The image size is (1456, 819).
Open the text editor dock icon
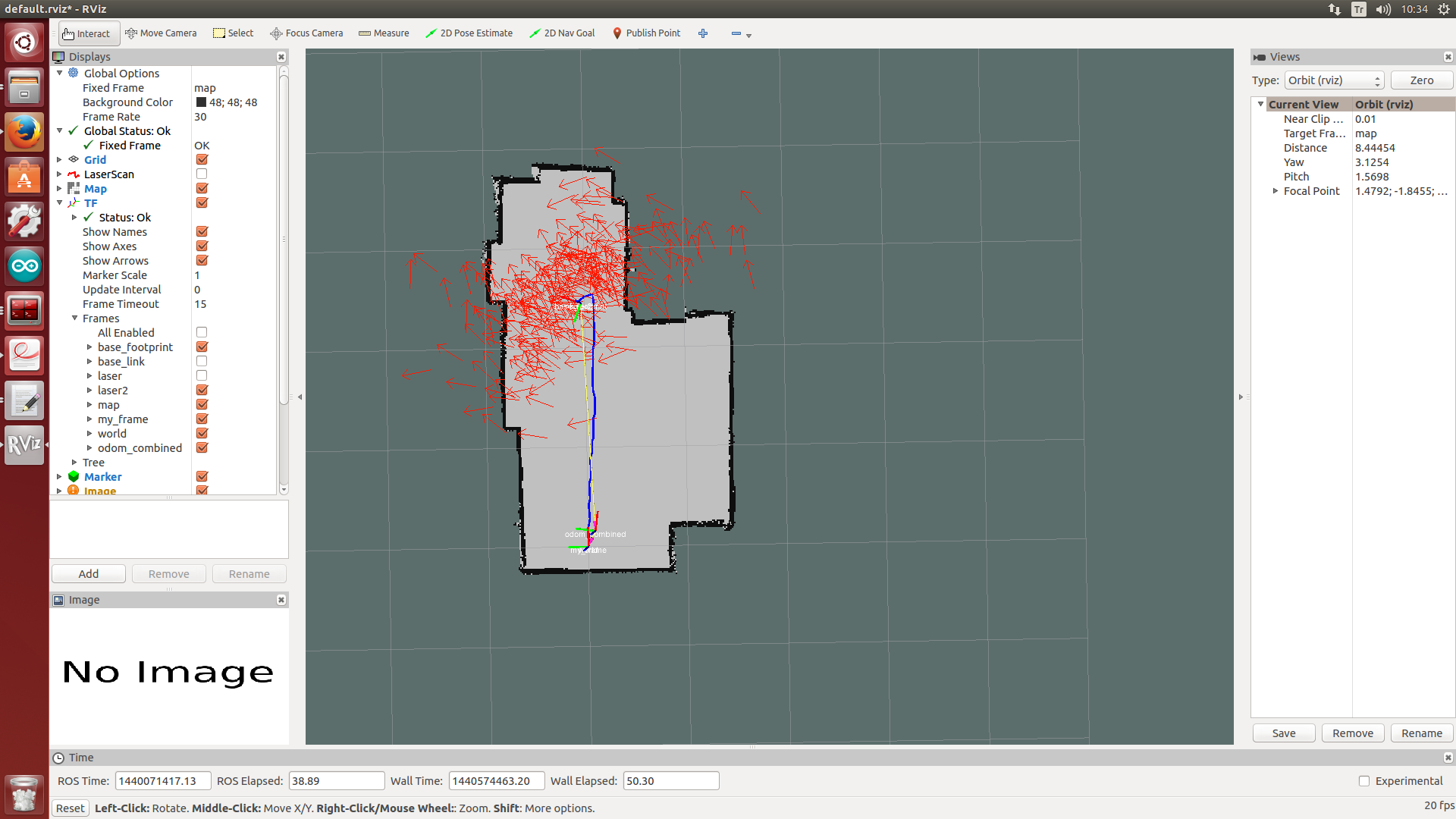pos(24,400)
